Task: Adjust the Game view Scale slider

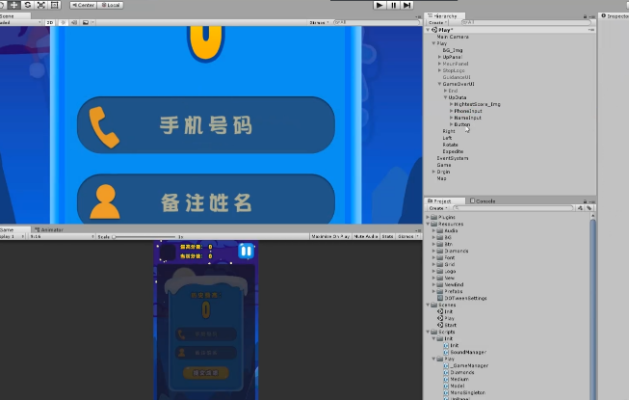Action: [144, 237]
